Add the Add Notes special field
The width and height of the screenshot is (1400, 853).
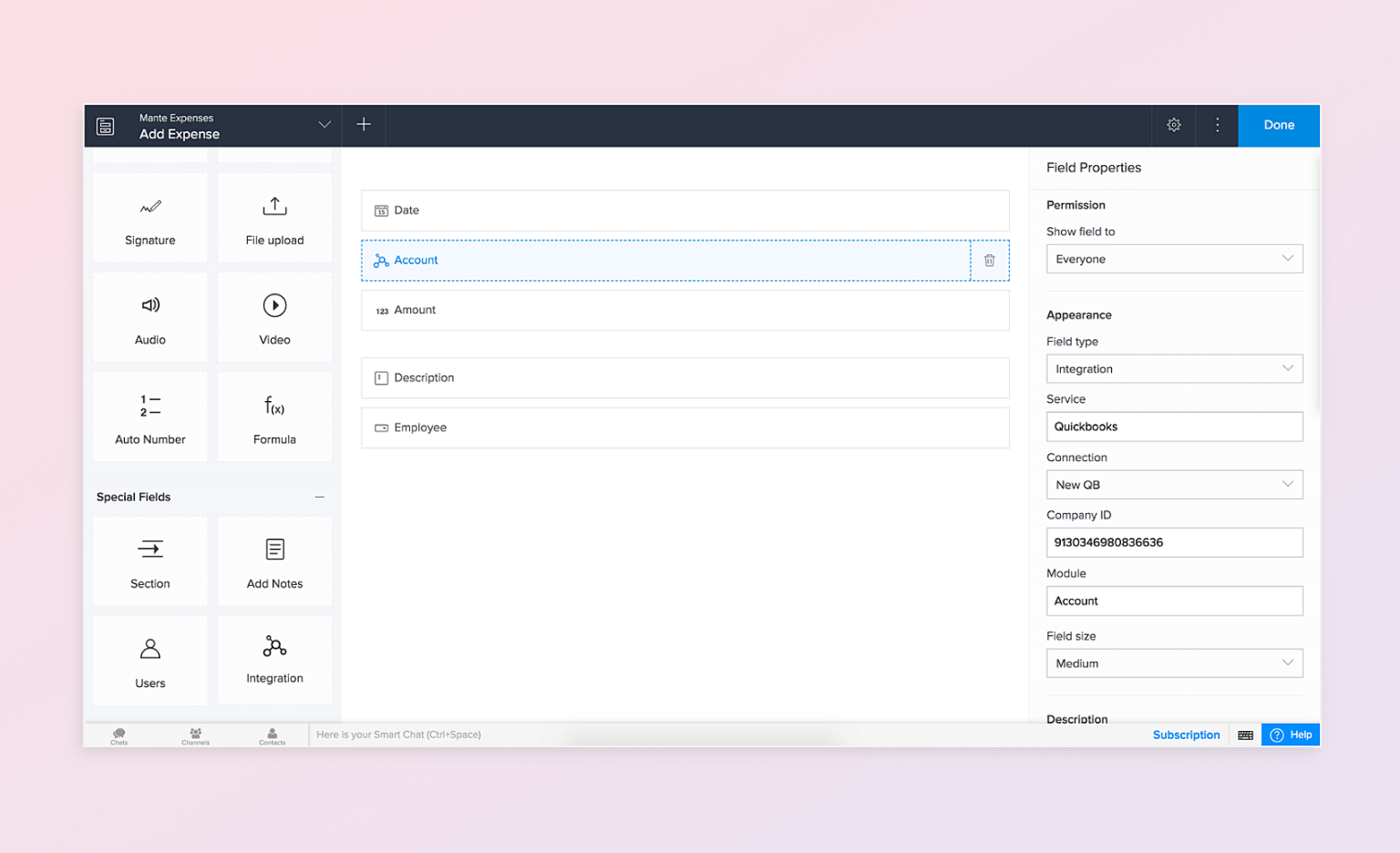coord(274,561)
